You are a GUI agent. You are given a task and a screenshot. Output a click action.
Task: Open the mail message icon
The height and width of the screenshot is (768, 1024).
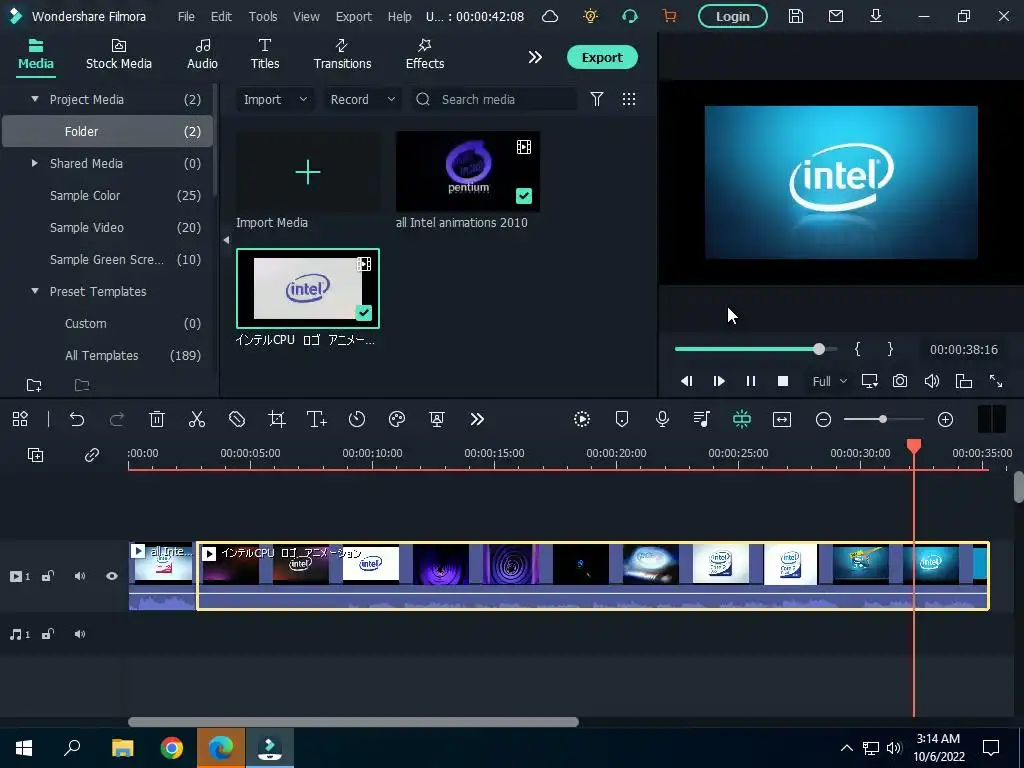[835, 16]
